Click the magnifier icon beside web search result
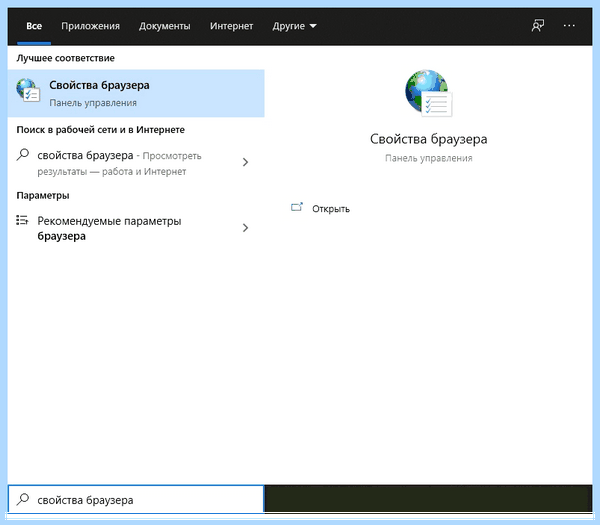This screenshot has height=525, width=600. tap(23, 155)
